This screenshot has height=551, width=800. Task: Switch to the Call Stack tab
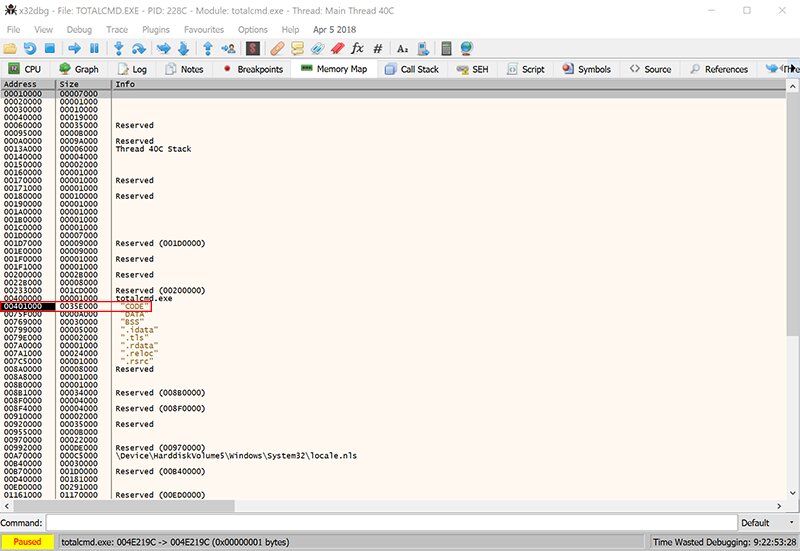412,69
